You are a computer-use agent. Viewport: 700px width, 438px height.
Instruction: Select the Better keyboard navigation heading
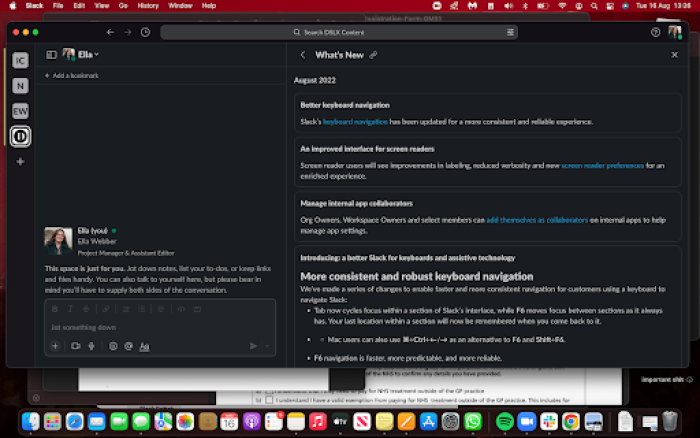click(x=345, y=105)
